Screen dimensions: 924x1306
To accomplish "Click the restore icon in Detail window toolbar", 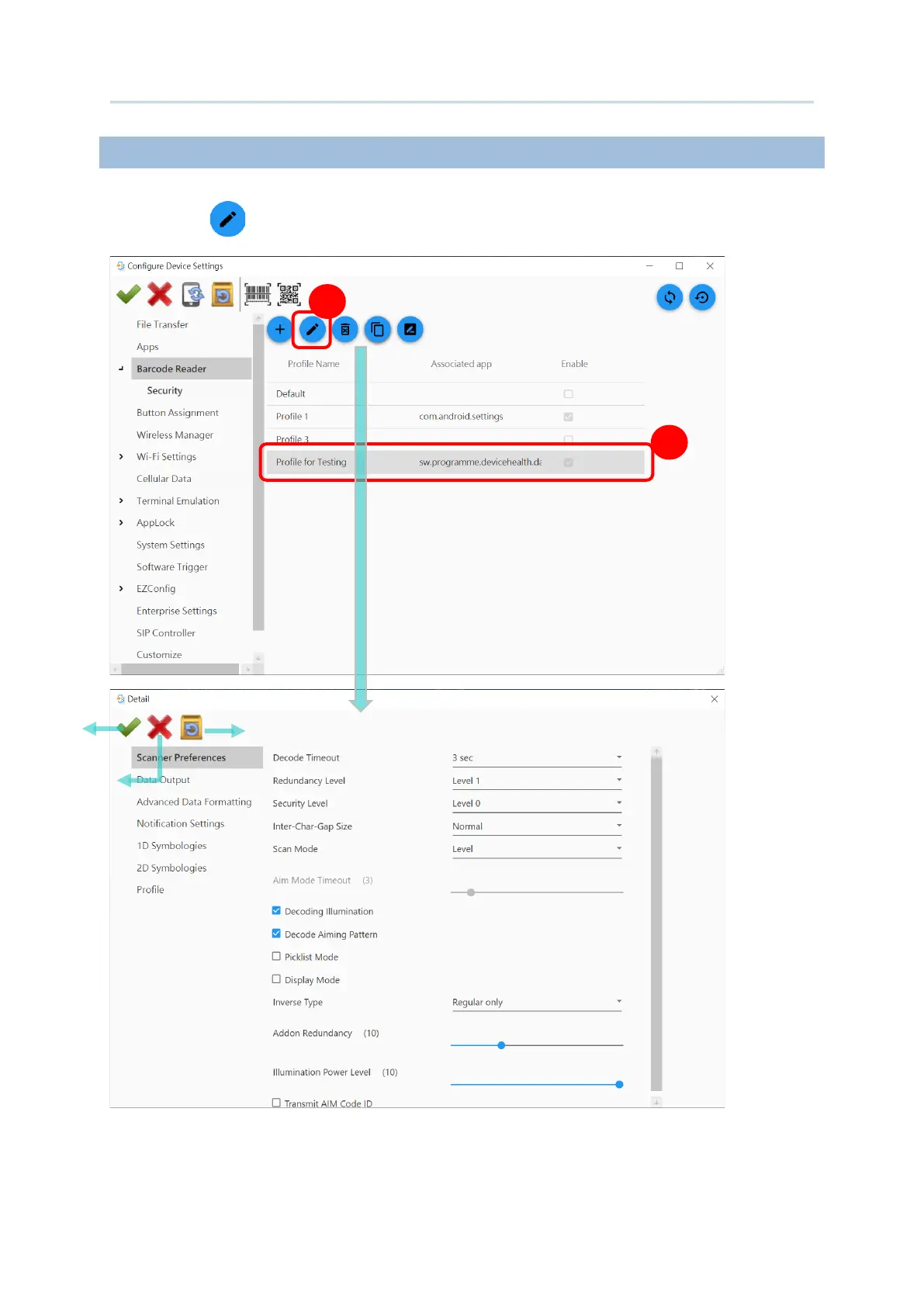I will point(192,728).
